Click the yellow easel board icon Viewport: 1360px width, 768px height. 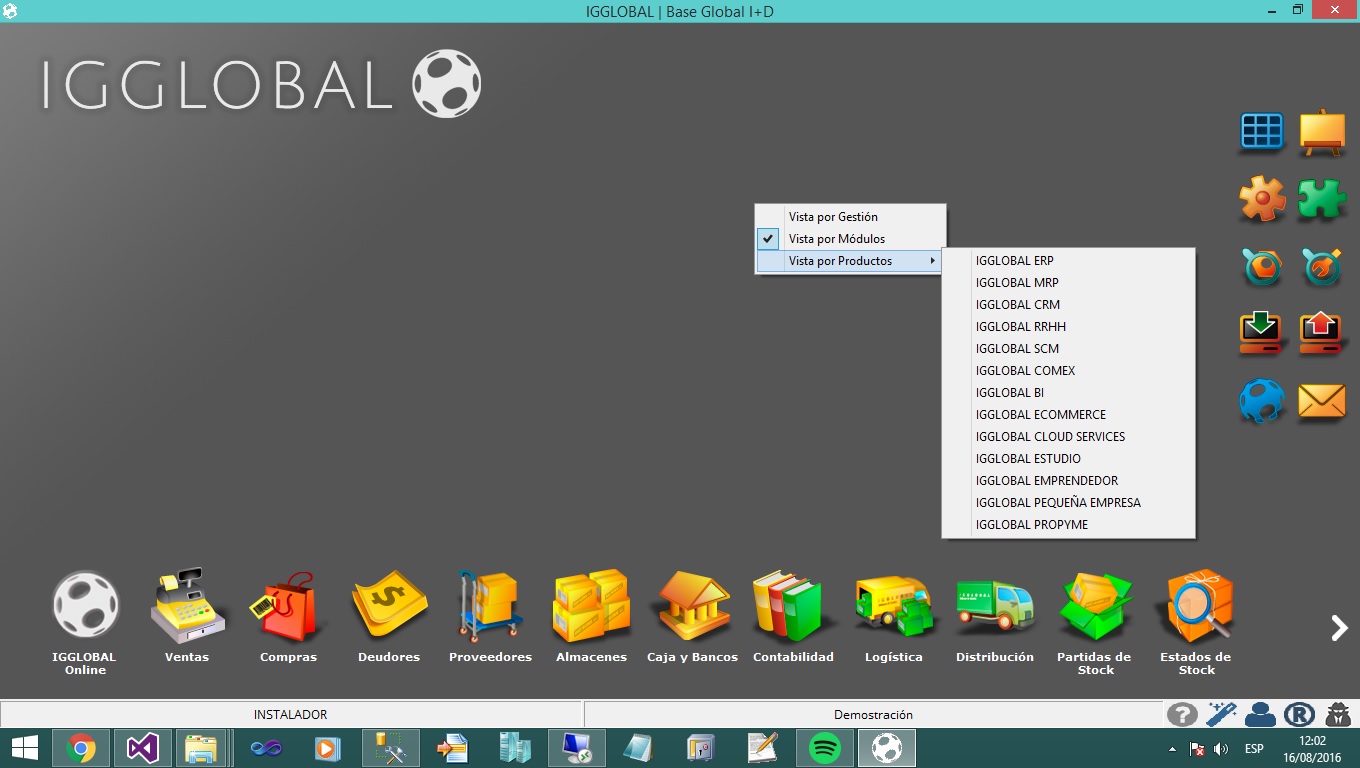1322,132
